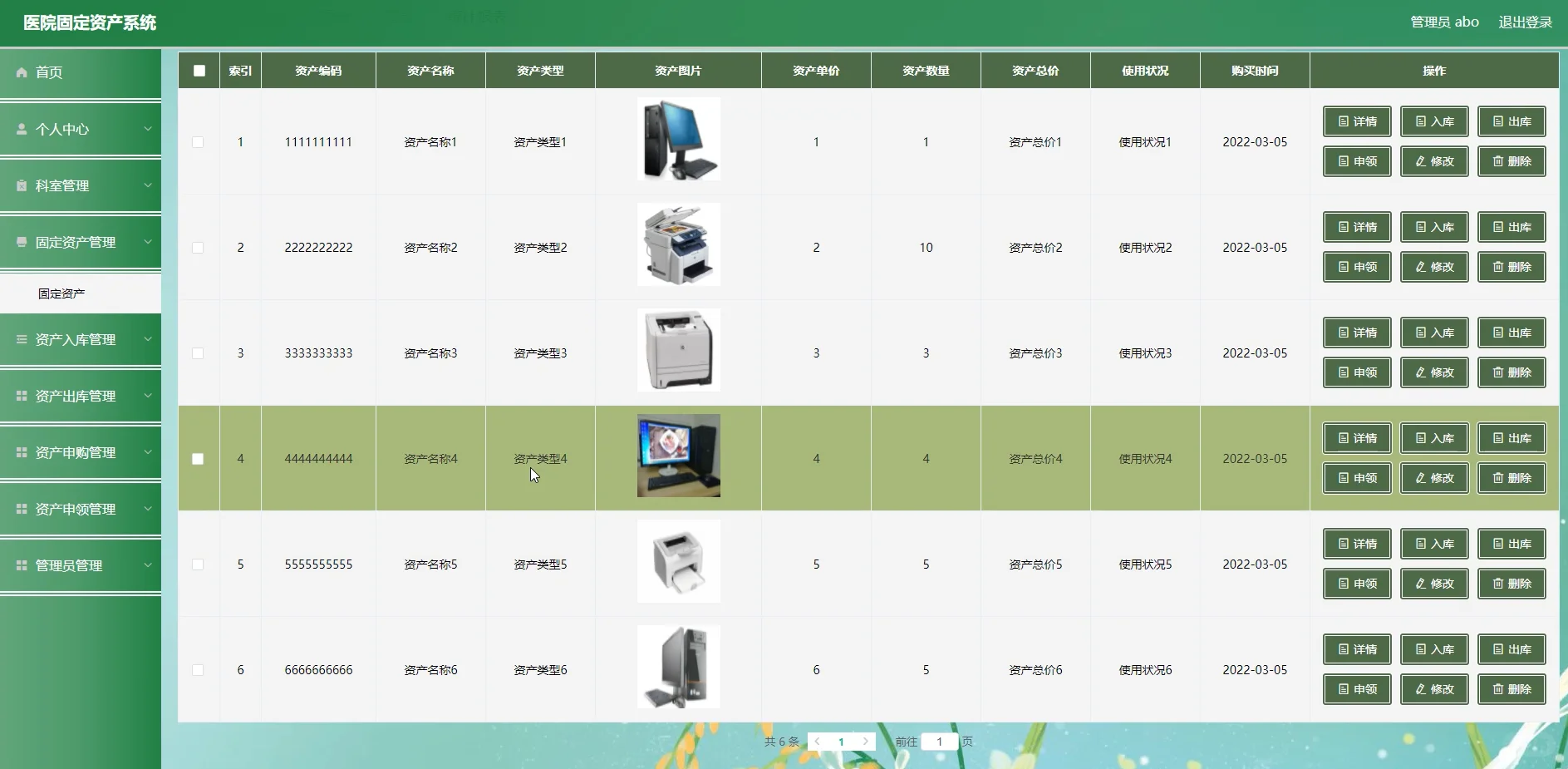Open 详情 for asset 4444444444
The width and height of the screenshot is (1568, 769).
point(1357,438)
